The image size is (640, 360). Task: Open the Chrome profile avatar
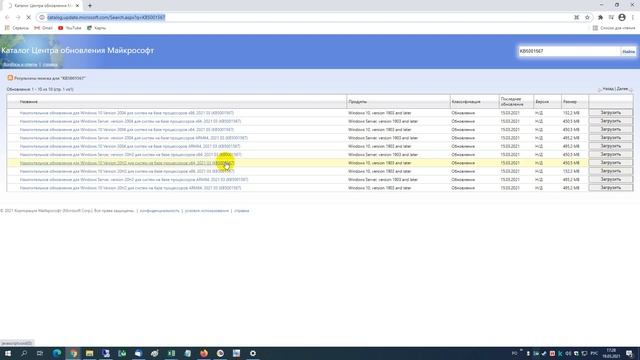point(622,18)
